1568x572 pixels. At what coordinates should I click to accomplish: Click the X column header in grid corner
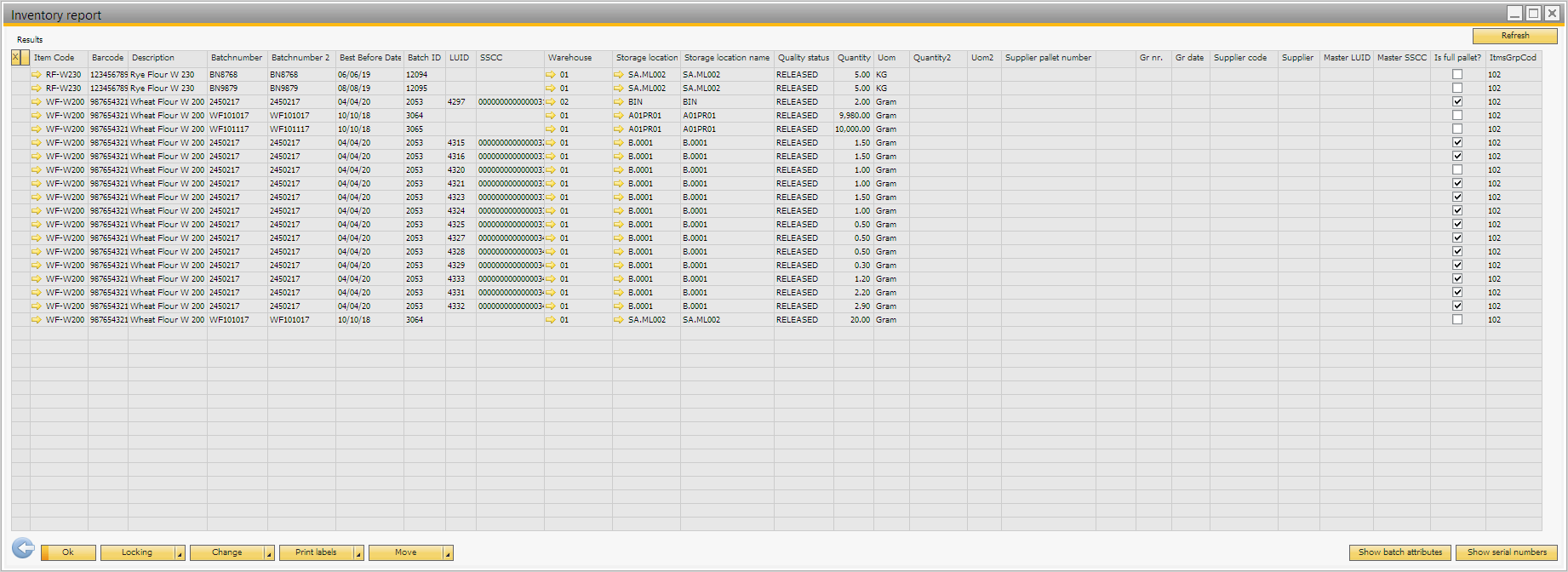(15, 58)
